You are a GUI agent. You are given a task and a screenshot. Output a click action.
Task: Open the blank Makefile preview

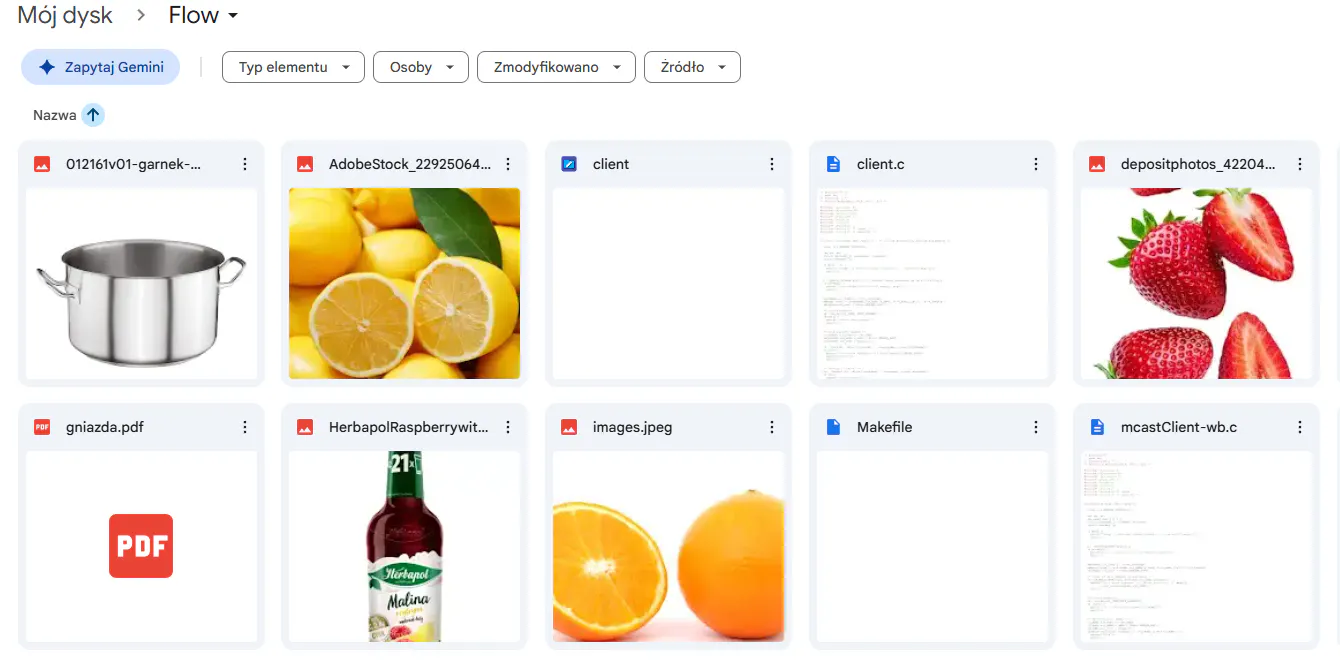point(933,546)
